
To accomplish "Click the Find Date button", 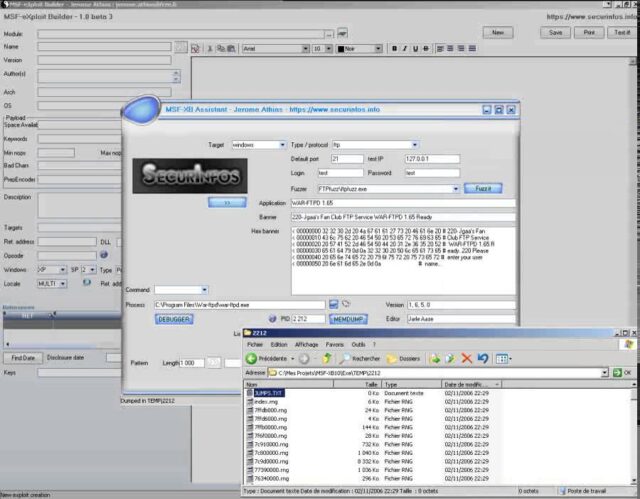I will click(x=23, y=358).
